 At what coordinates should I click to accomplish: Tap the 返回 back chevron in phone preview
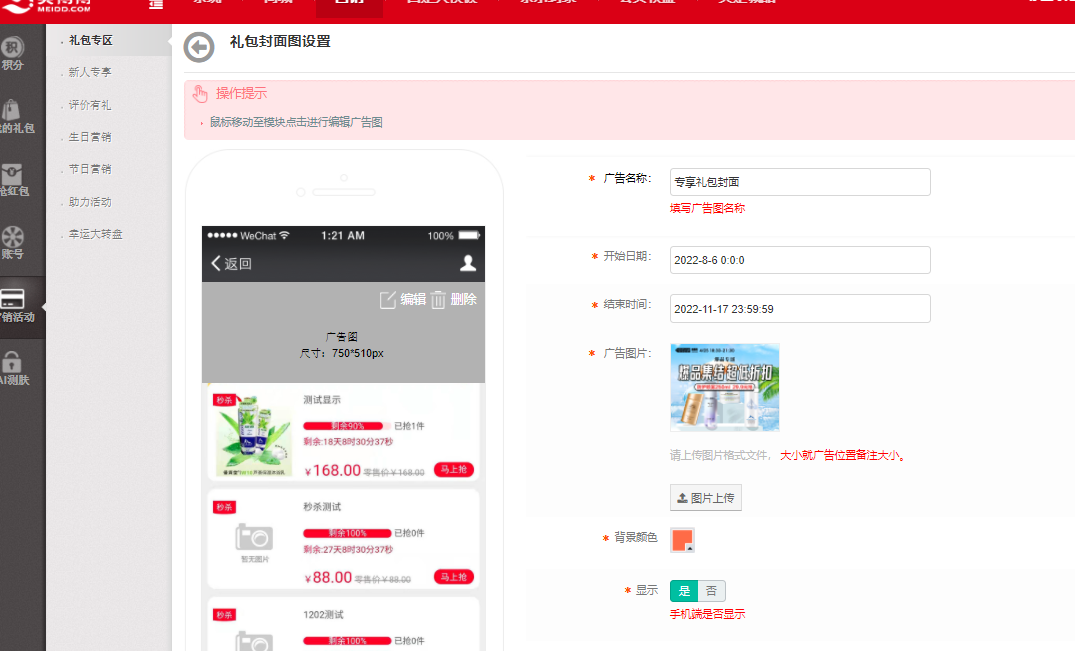tap(216, 263)
